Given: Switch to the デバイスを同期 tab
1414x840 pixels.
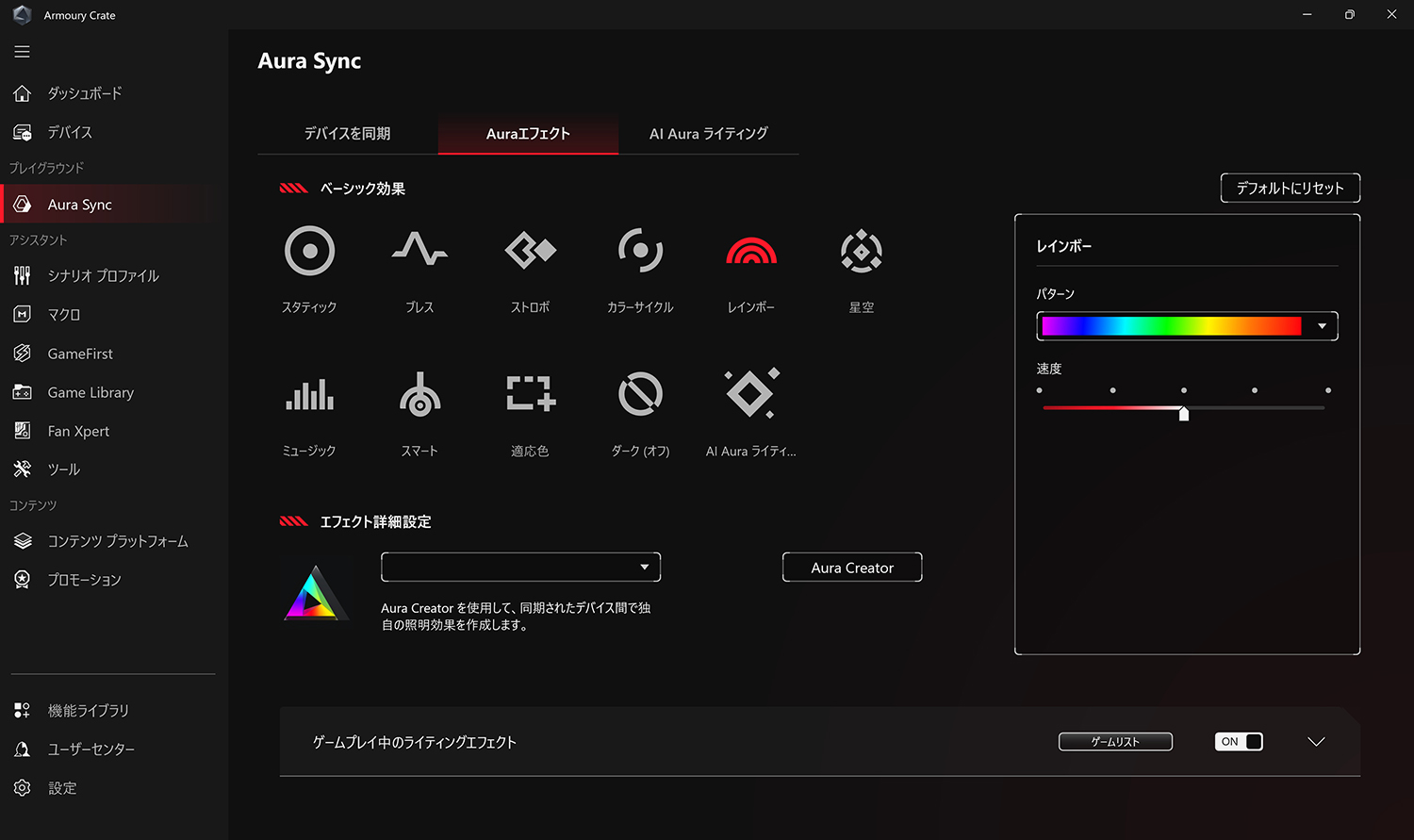Looking at the screenshot, I should (347, 134).
